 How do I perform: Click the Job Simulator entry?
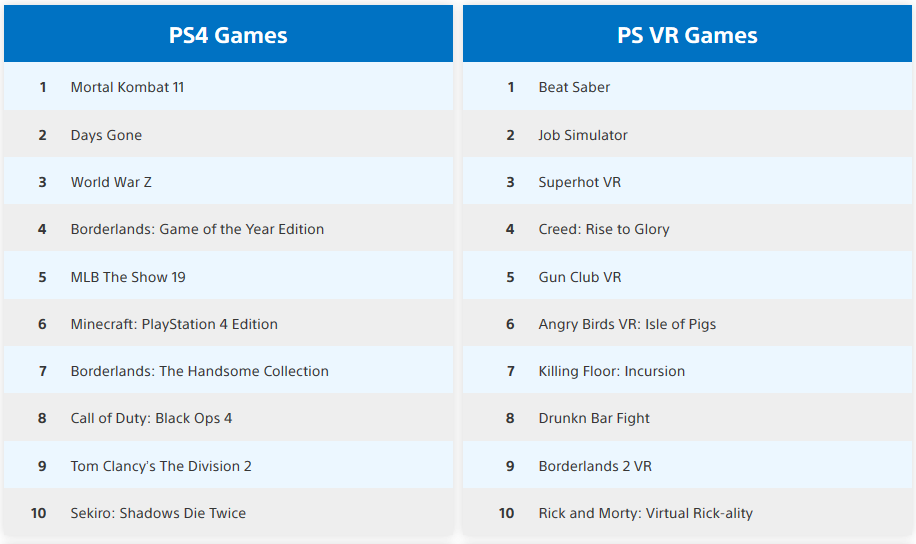(583, 135)
